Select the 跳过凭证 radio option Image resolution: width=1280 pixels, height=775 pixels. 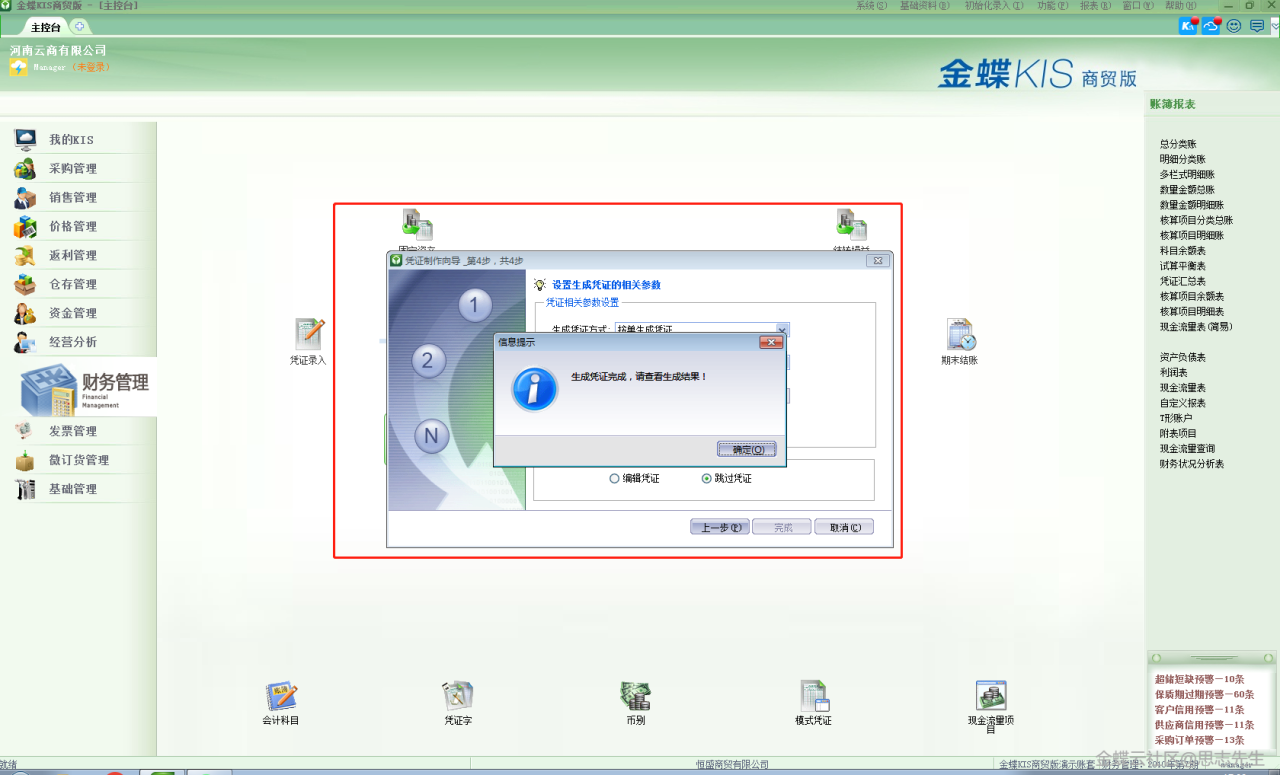pos(707,479)
